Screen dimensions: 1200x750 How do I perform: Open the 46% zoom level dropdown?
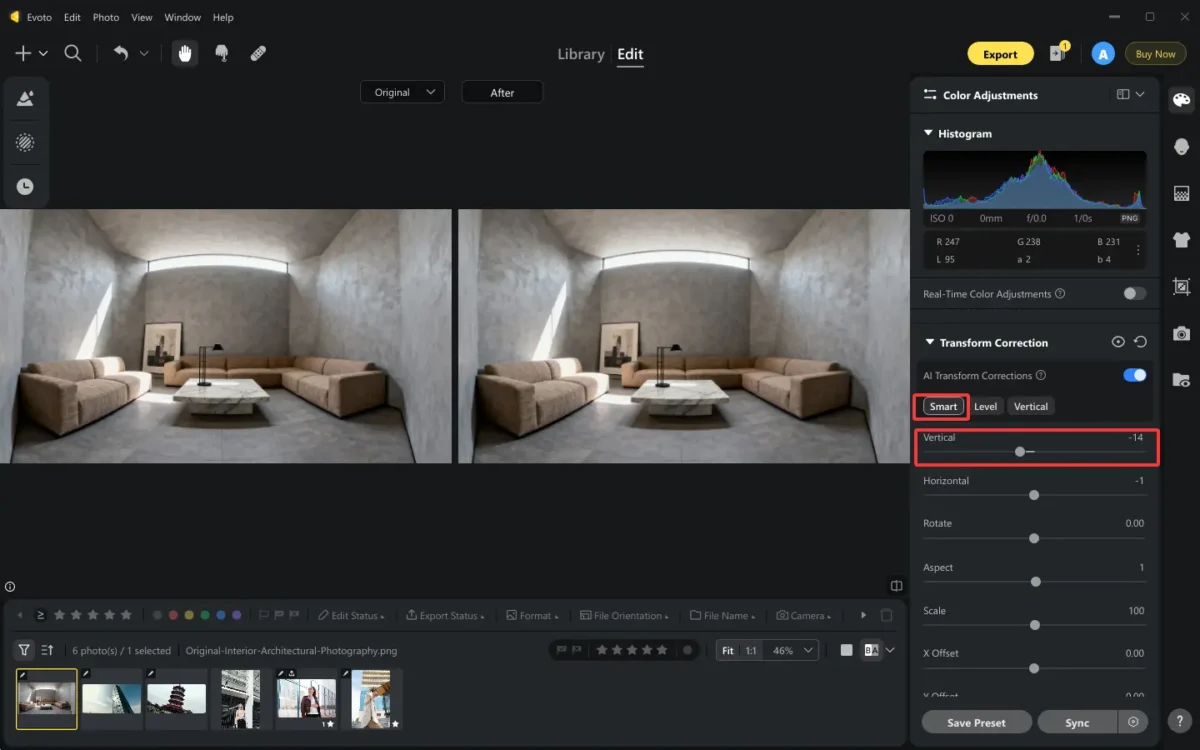794,650
